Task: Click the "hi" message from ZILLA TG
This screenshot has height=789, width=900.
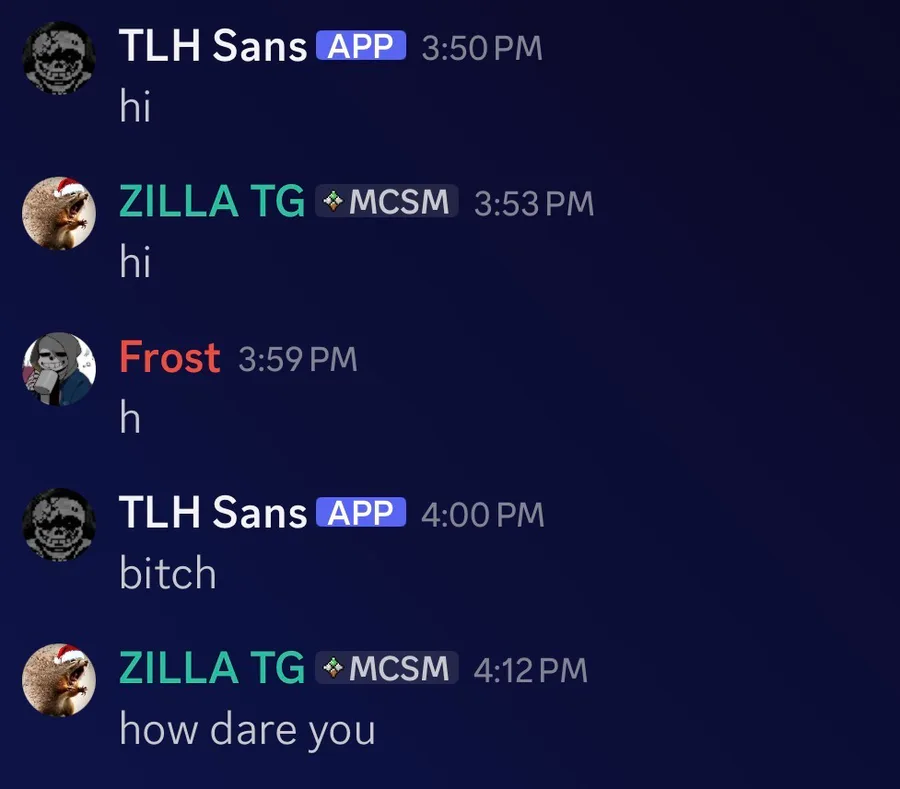Action: tap(135, 262)
